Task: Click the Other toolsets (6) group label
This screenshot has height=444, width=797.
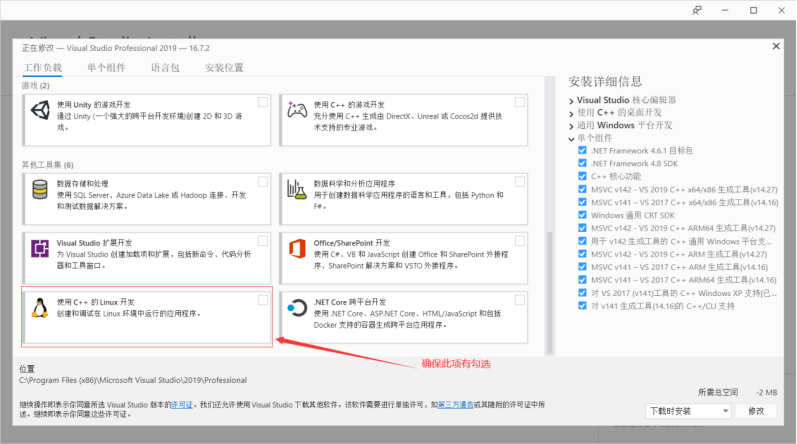Action: click(47, 165)
